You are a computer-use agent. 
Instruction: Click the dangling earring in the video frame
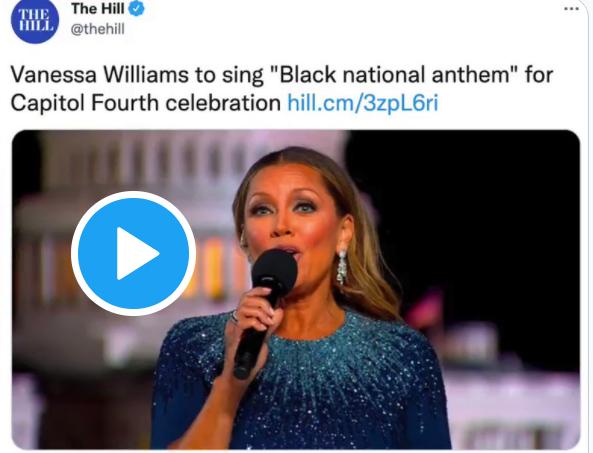point(342,267)
